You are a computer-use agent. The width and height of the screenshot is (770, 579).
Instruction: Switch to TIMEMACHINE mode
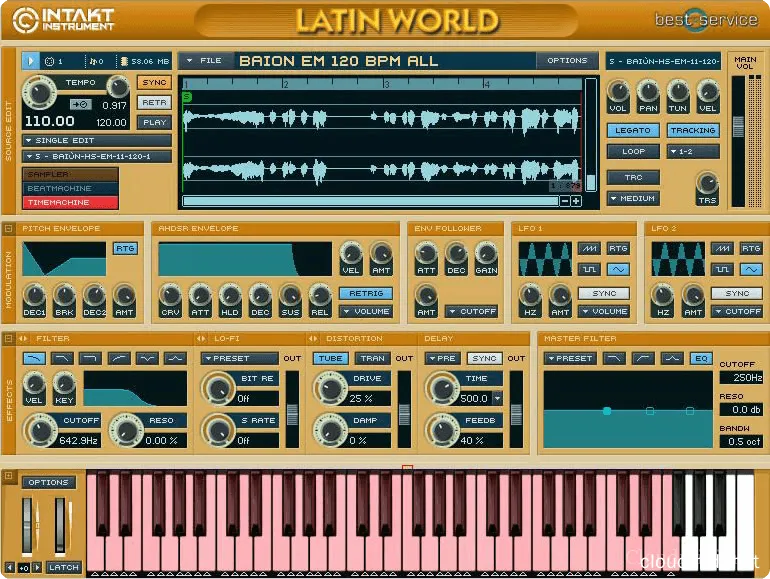click(x=70, y=203)
